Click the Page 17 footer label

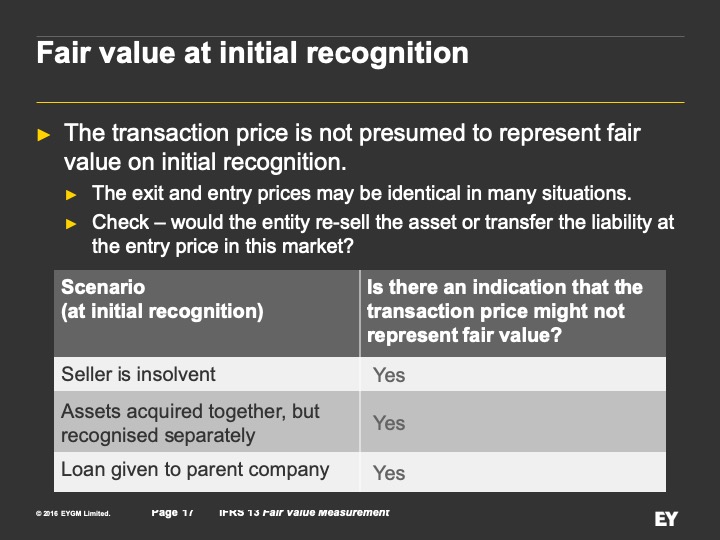(x=172, y=512)
